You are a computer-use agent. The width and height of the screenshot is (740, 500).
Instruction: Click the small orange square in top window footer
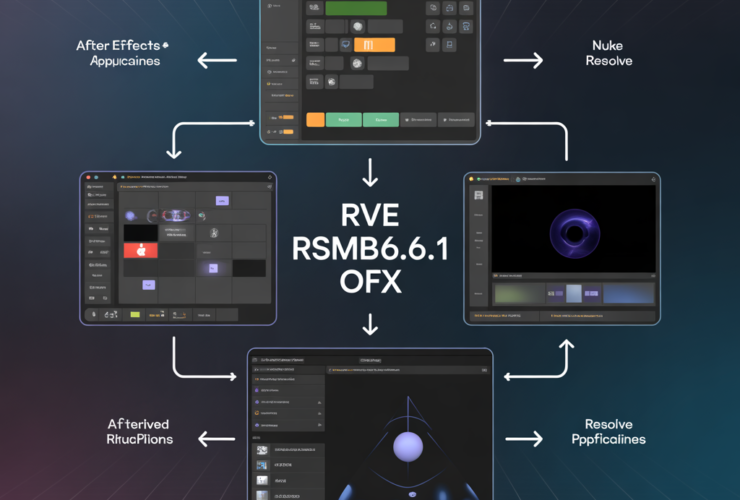[315, 119]
